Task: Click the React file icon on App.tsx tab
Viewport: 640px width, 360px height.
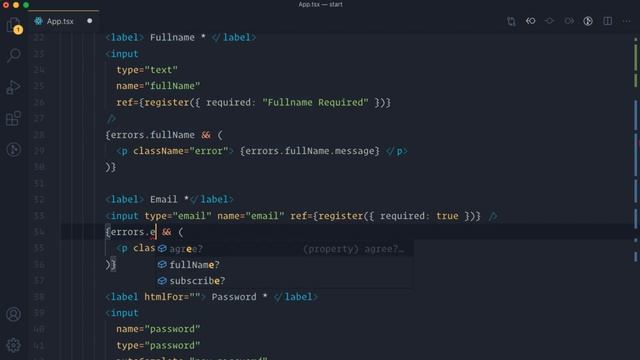Action: pyautogui.click(x=38, y=21)
